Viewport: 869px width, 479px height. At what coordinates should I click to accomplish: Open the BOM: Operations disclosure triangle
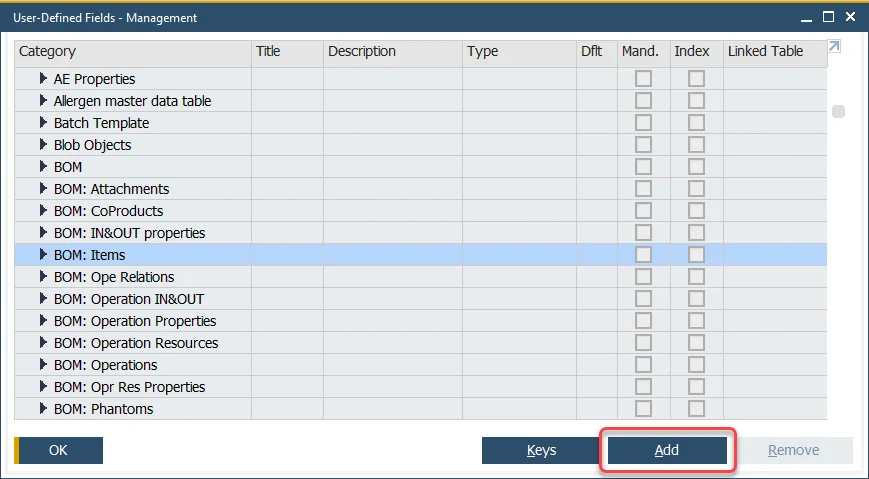(43, 365)
